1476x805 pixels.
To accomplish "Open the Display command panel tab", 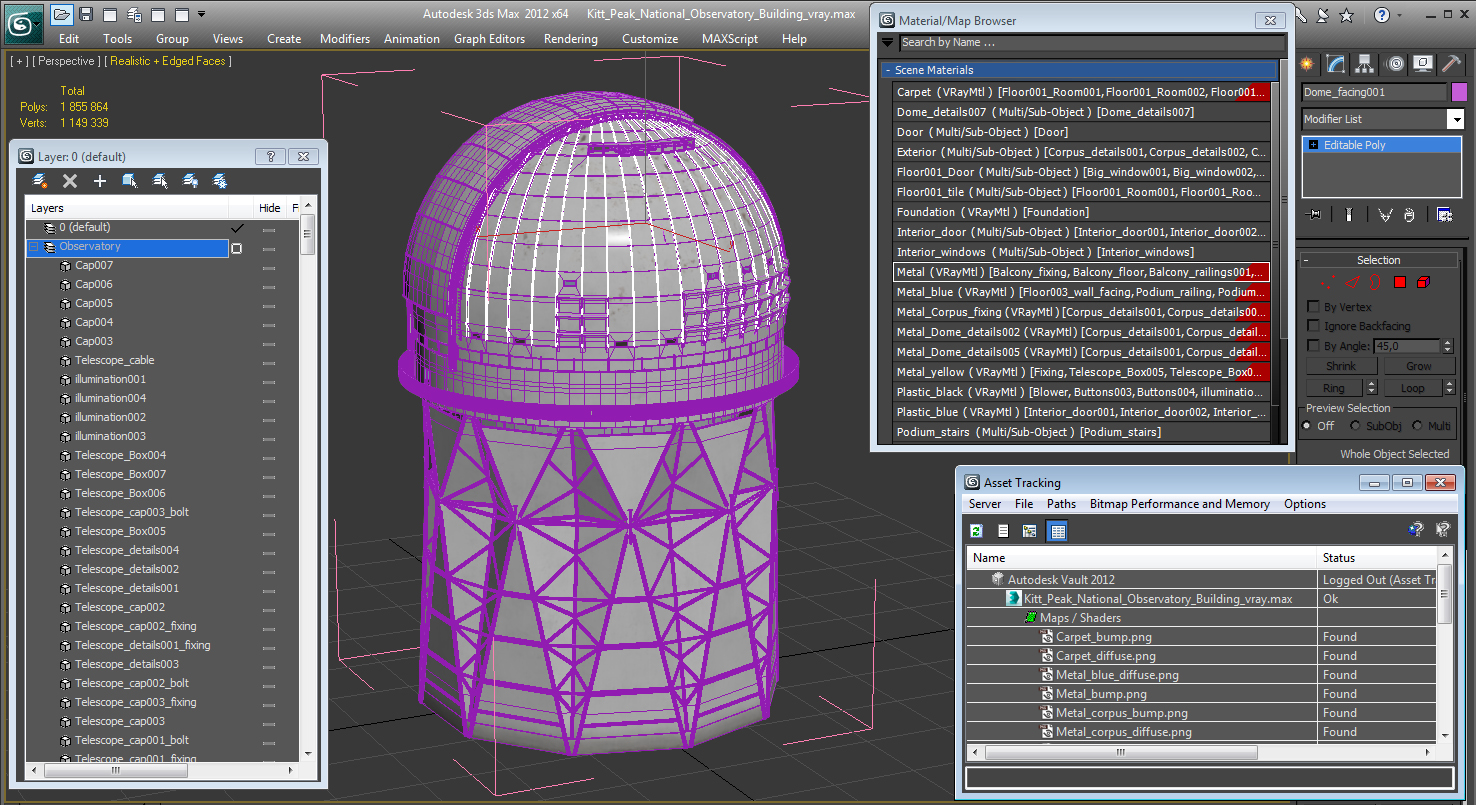I will pos(1424,64).
